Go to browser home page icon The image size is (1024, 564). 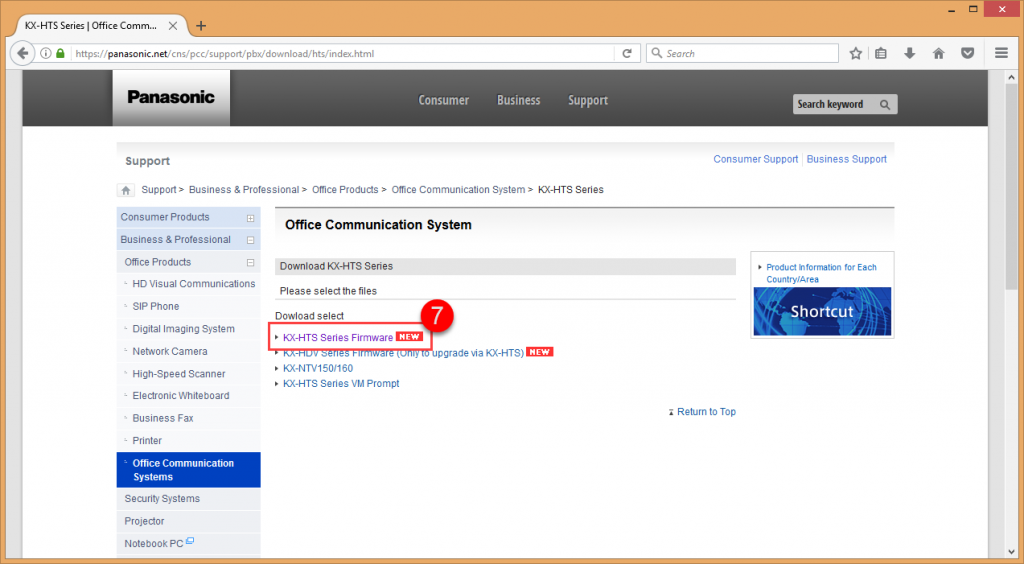tap(938, 54)
